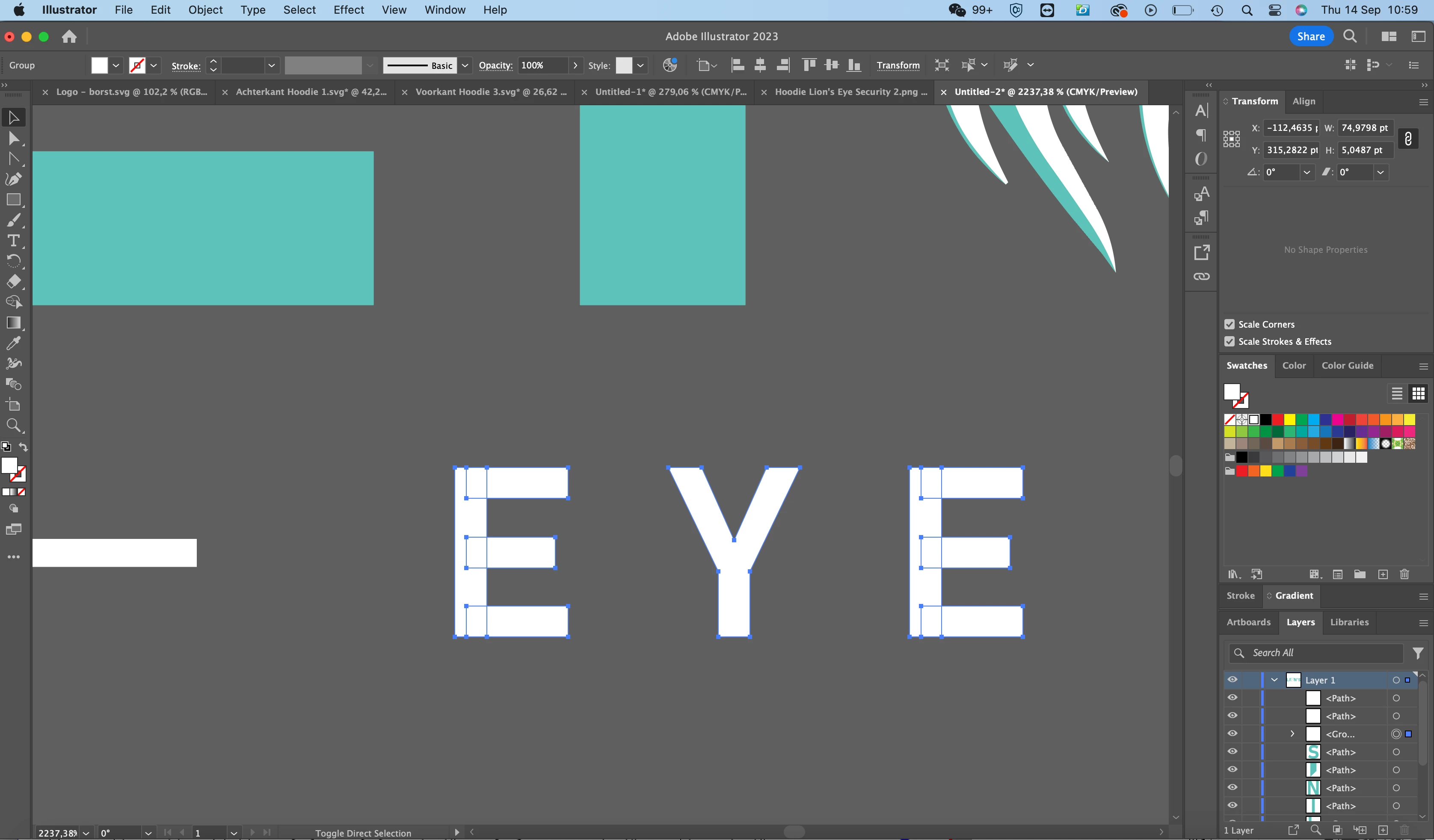This screenshot has width=1434, height=840.
Task: Uncheck Scale Corners checkbox
Action: point(1230,324)
